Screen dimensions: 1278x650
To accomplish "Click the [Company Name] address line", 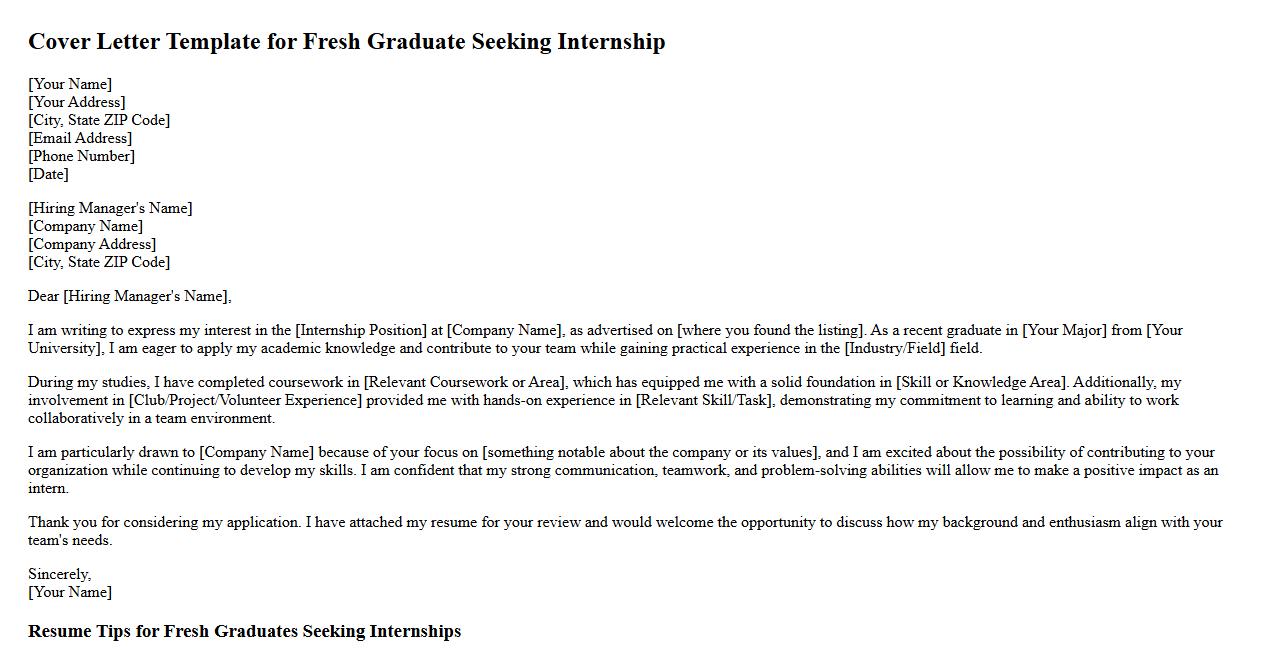I will (85, 226).
